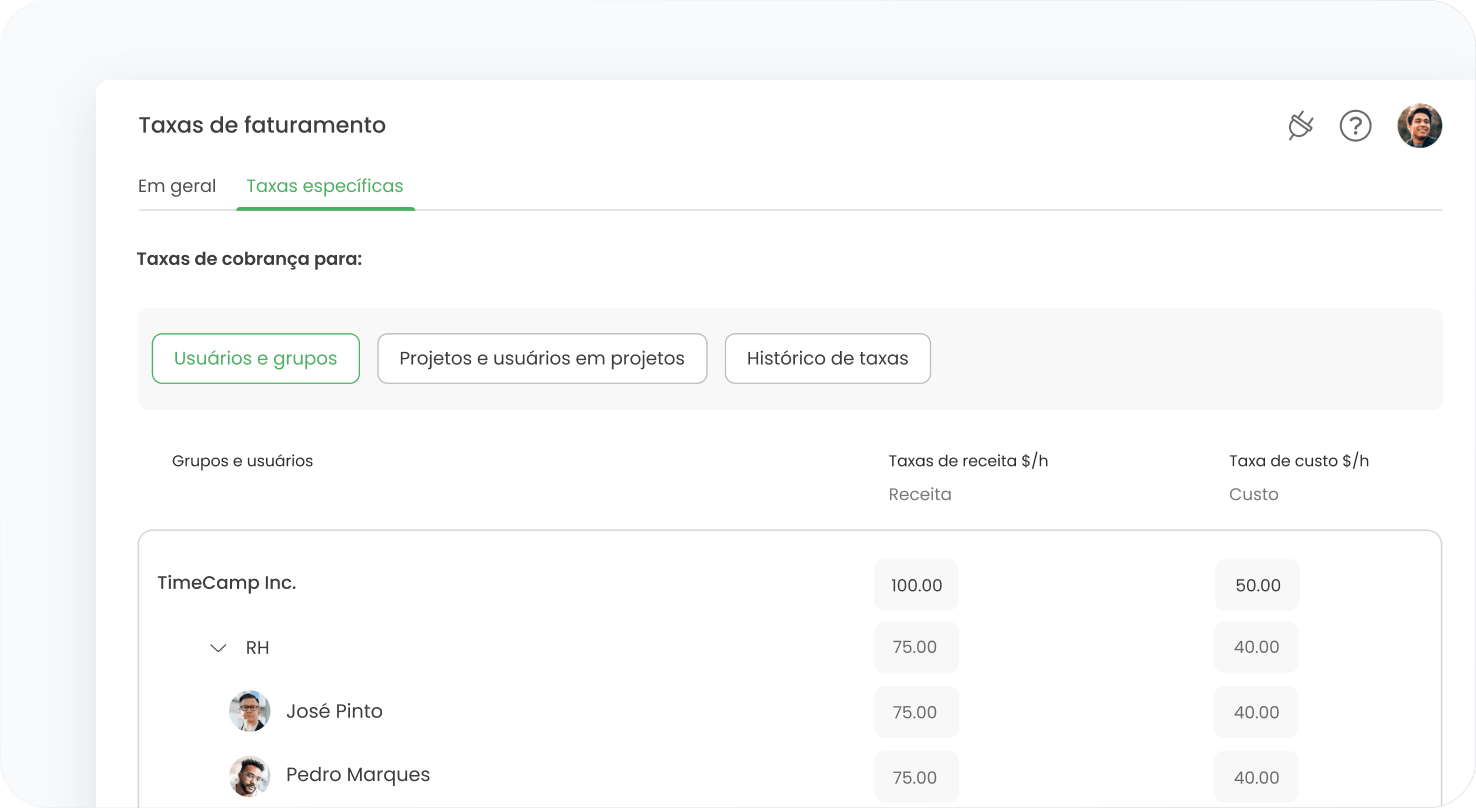The width and height of the screenshot is (1476, 808).
Task: Click RH group cost rate field
Action: [1256, 647]
